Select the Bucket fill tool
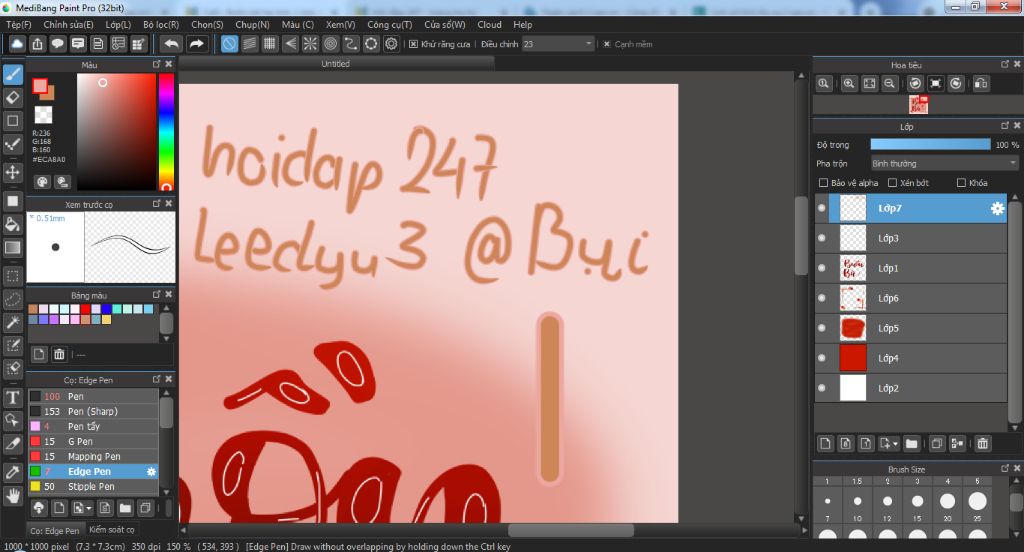 coord(13,225)
